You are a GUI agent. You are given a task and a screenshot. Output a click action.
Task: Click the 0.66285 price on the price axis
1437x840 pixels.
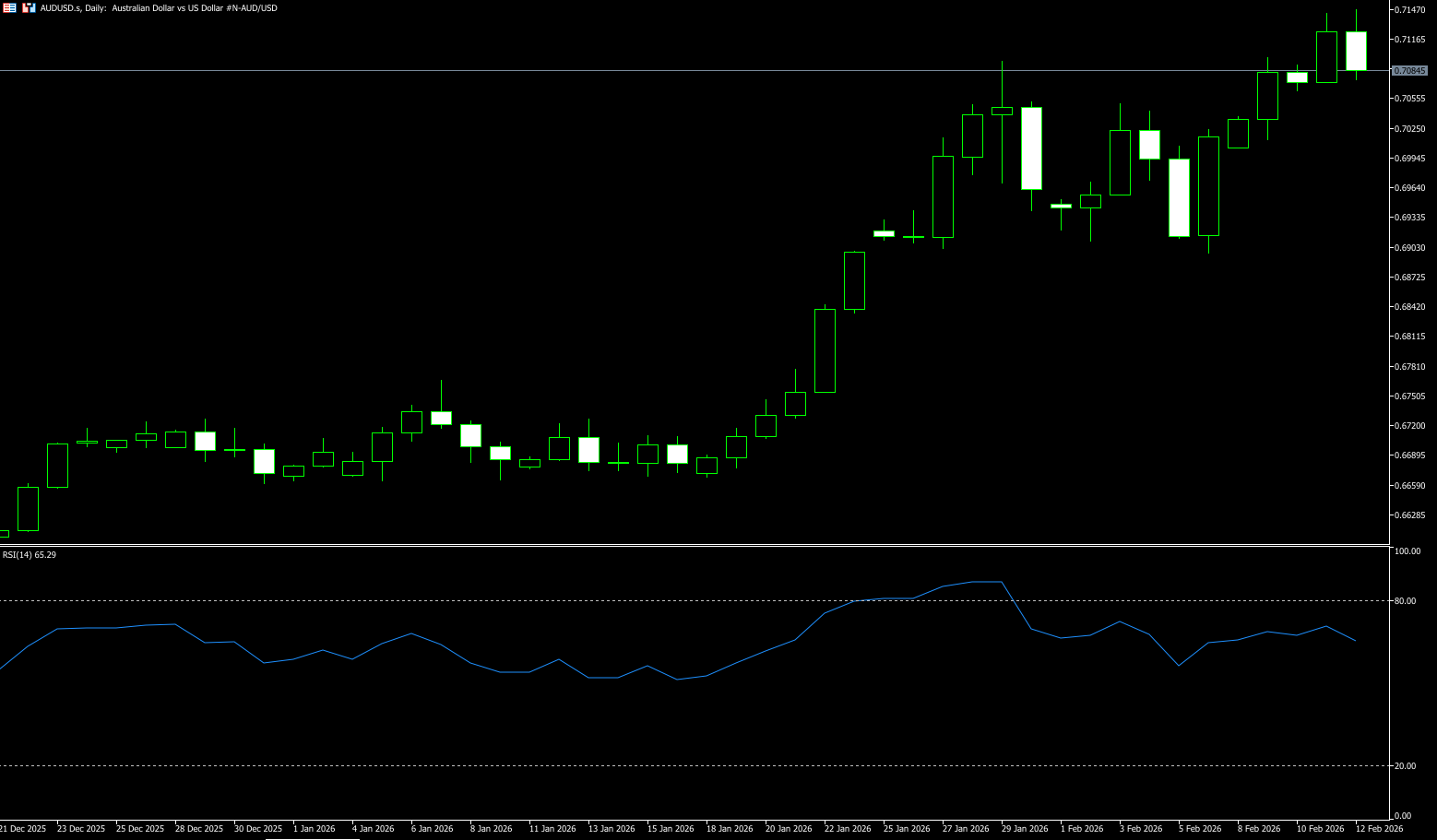(x=1409, y=515)
